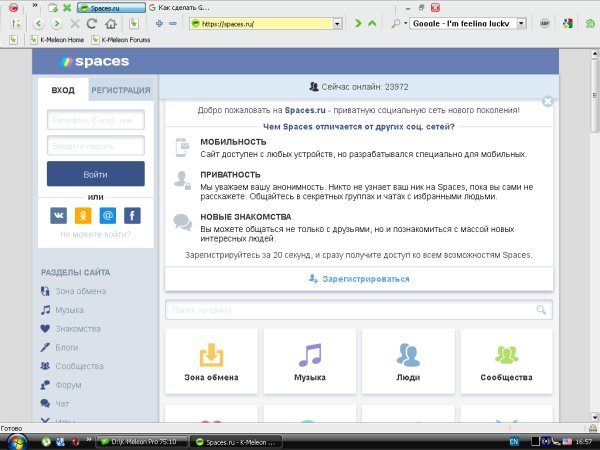Open the Зона обмена tile
600x450 pixels.
(x=211, y=361)
